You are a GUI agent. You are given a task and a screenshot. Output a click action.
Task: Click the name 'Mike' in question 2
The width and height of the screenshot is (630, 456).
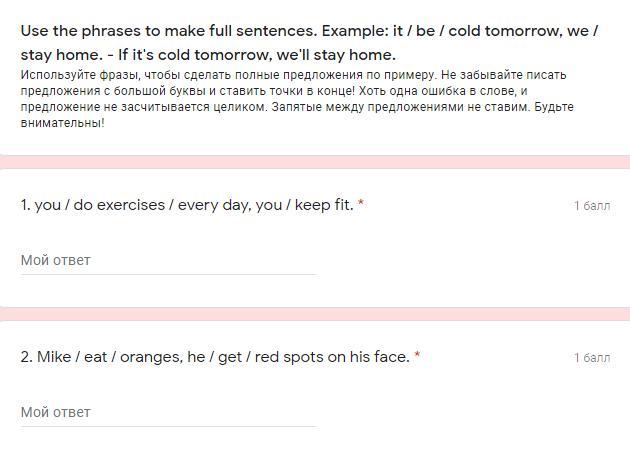click(53, 357)
